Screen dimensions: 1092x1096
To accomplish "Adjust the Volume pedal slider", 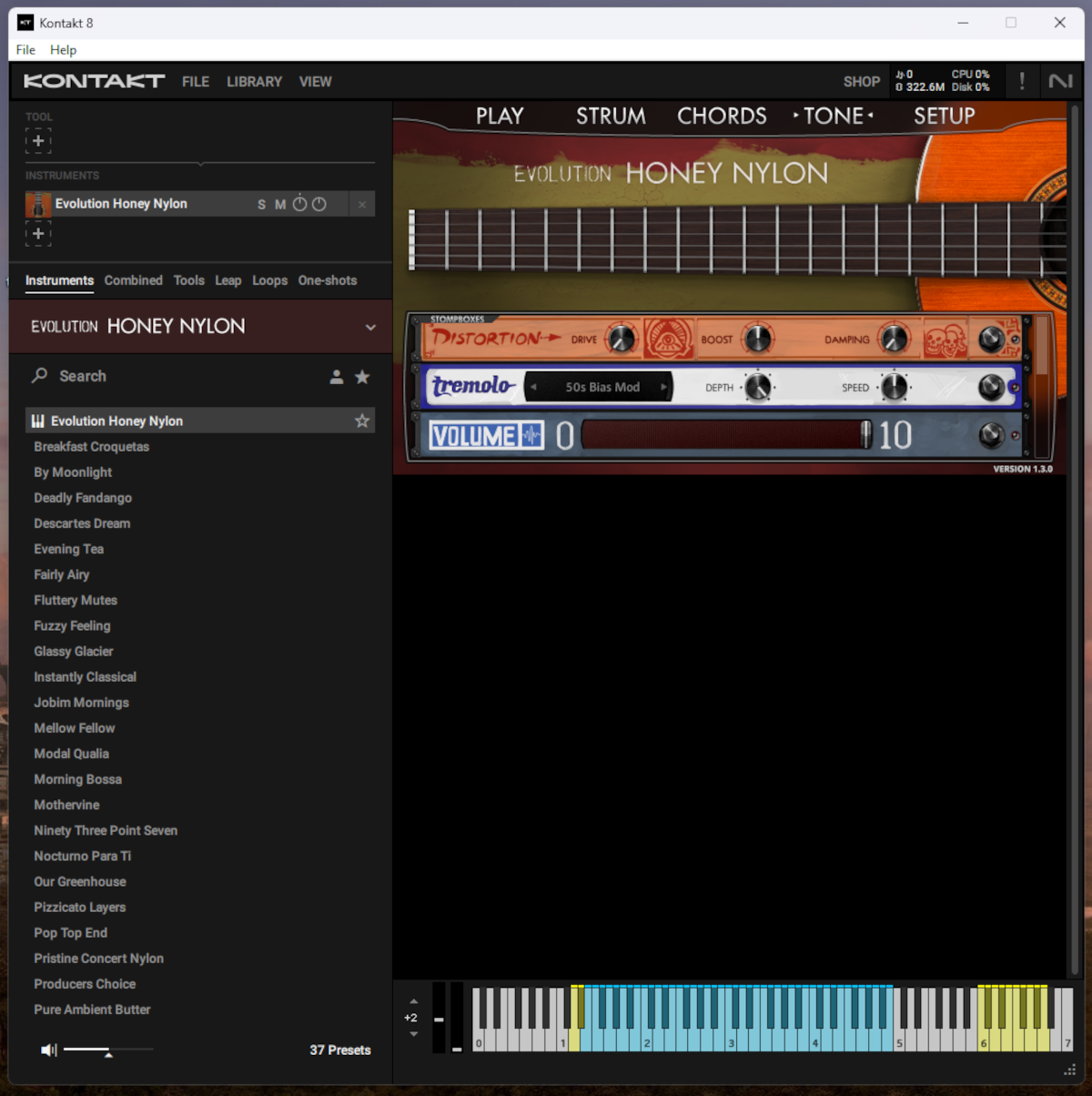I will 727,435.
